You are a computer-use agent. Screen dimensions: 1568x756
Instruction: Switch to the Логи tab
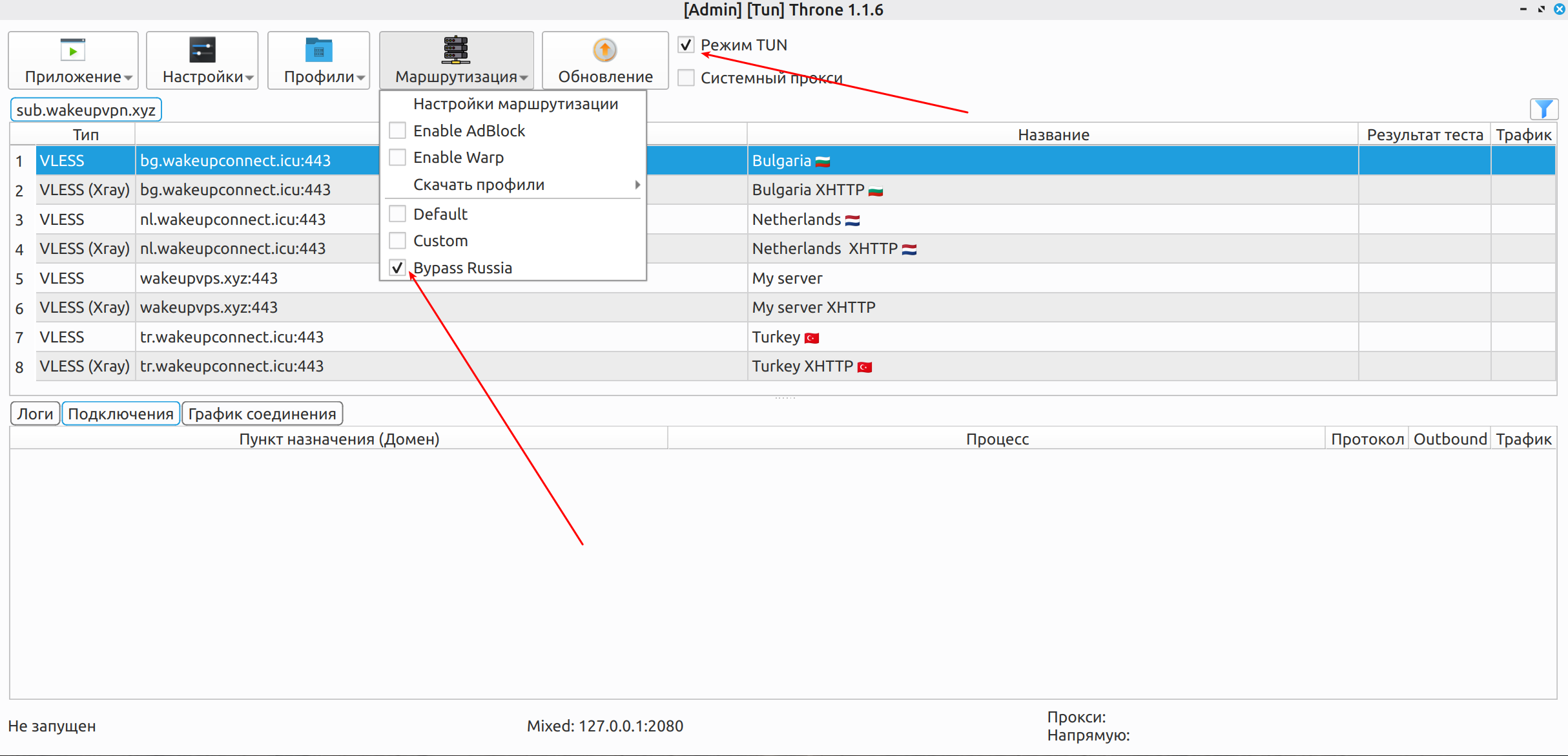point(36,414)
